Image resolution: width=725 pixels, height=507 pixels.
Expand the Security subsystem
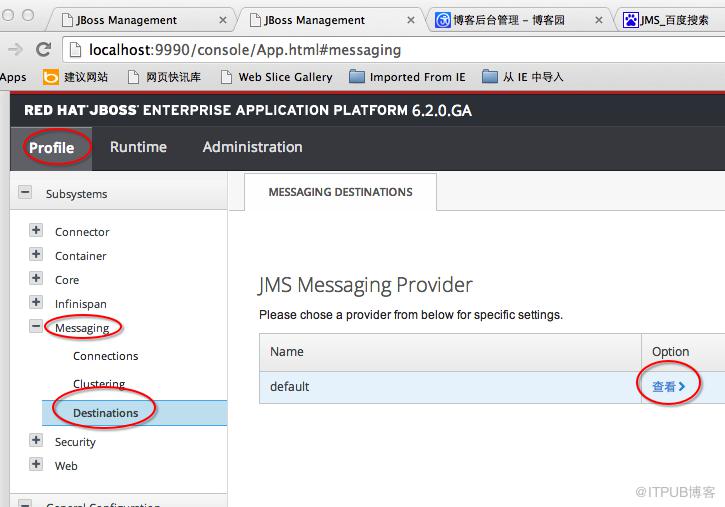(36, 440)
